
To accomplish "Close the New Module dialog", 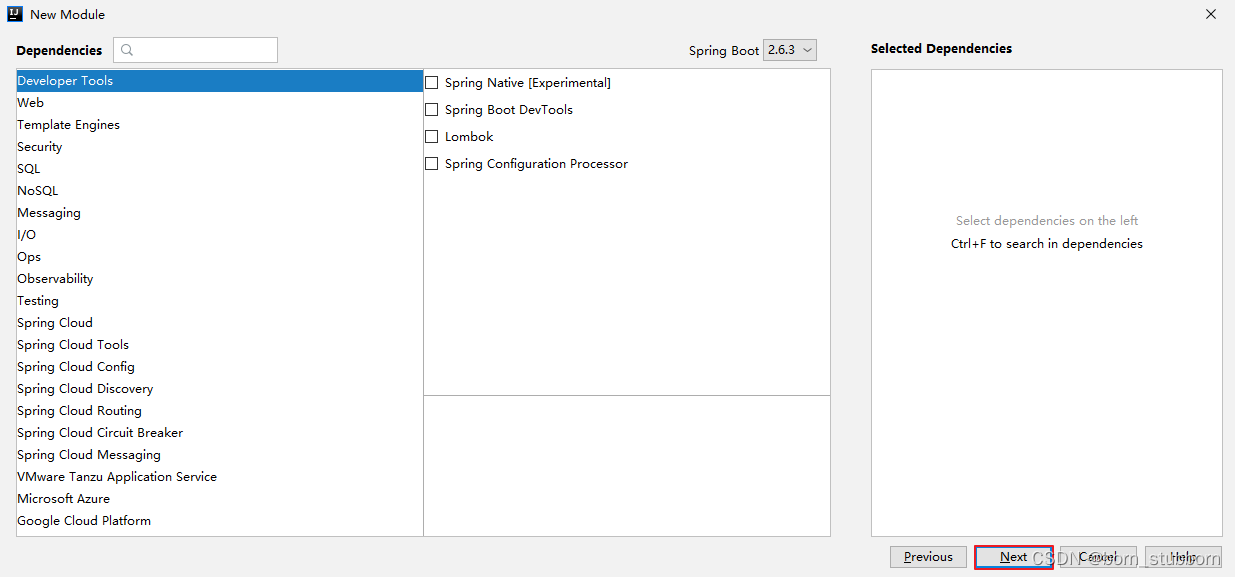I will point(1211,14).
